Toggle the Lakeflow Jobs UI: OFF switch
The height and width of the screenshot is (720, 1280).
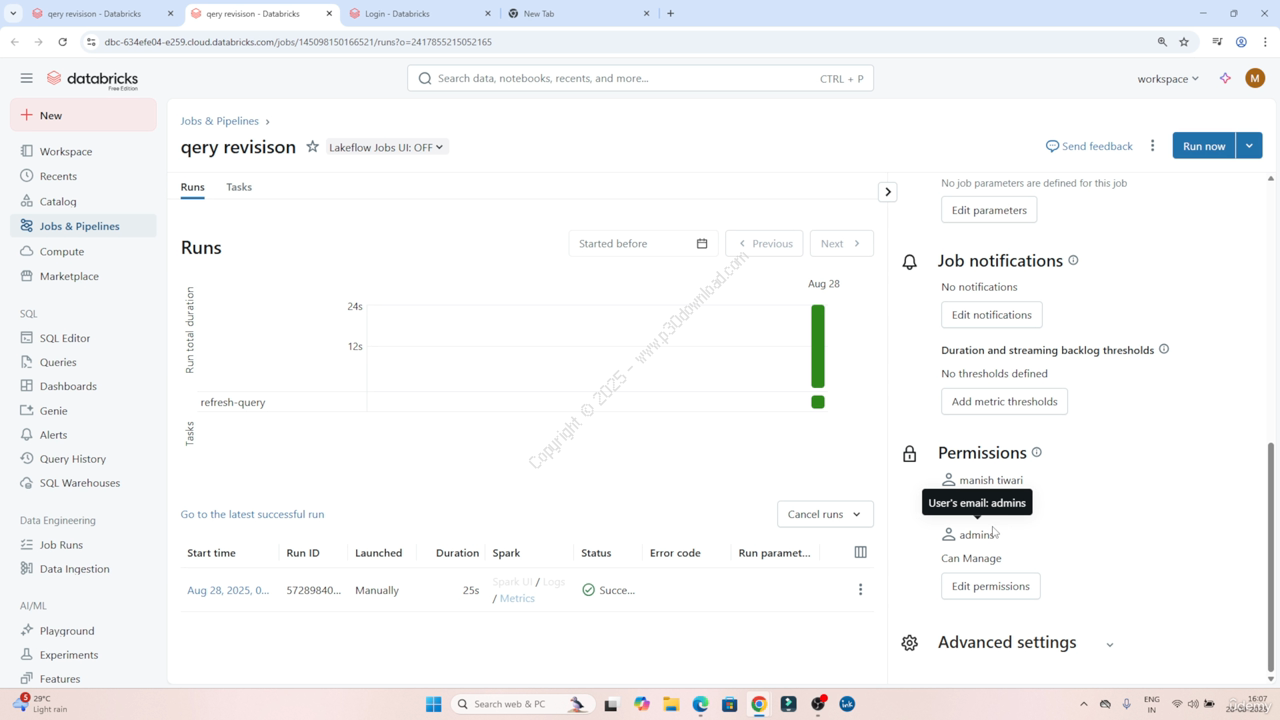[x=386, y=147]
